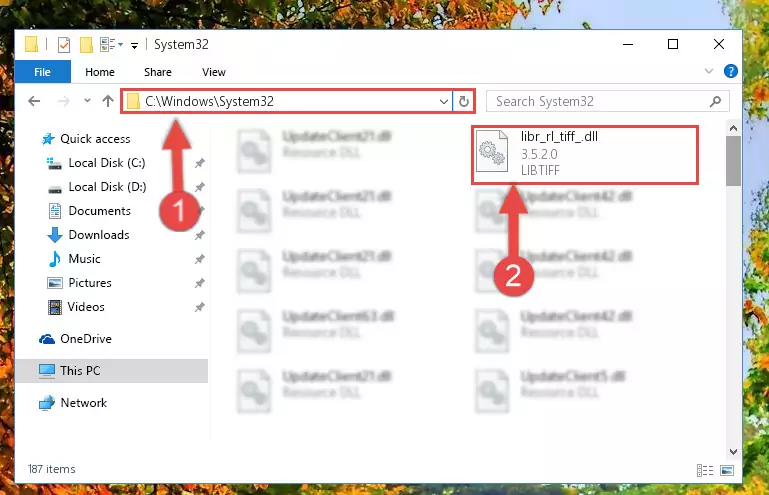Open the recent locations dropdown
Image resolution: width=769 pixels, height=495 pixels.
point(87,101)
